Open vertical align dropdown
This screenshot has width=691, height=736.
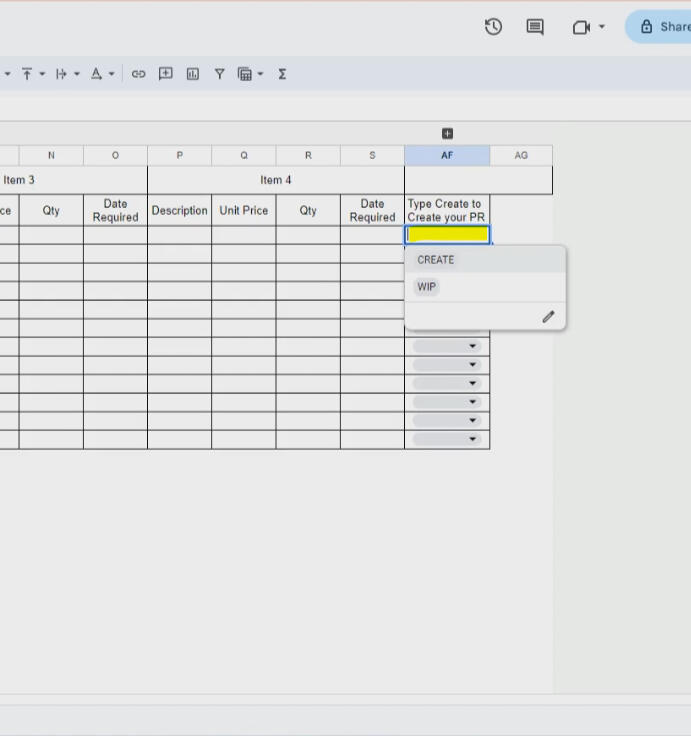[x=33, y=74]
